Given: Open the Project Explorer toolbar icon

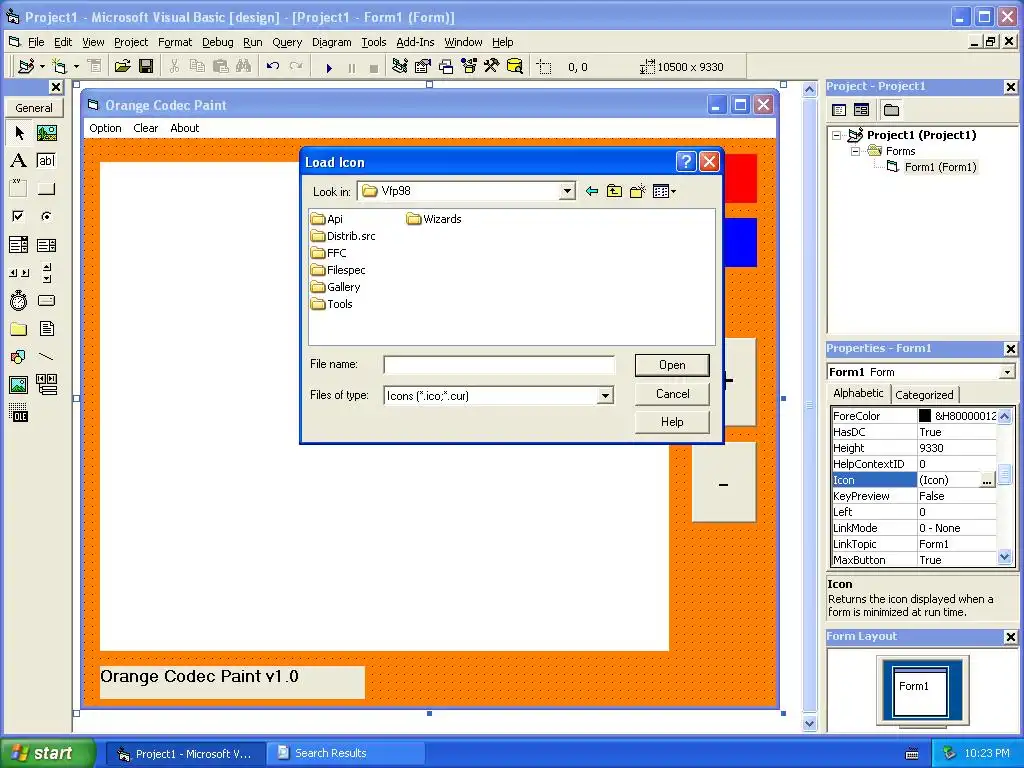Looking at the screenshot, I should click(400, 67).
